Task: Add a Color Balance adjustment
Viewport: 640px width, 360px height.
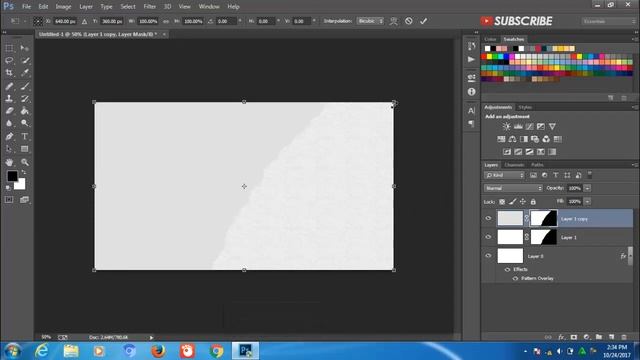Action: [x=512, y=139]
